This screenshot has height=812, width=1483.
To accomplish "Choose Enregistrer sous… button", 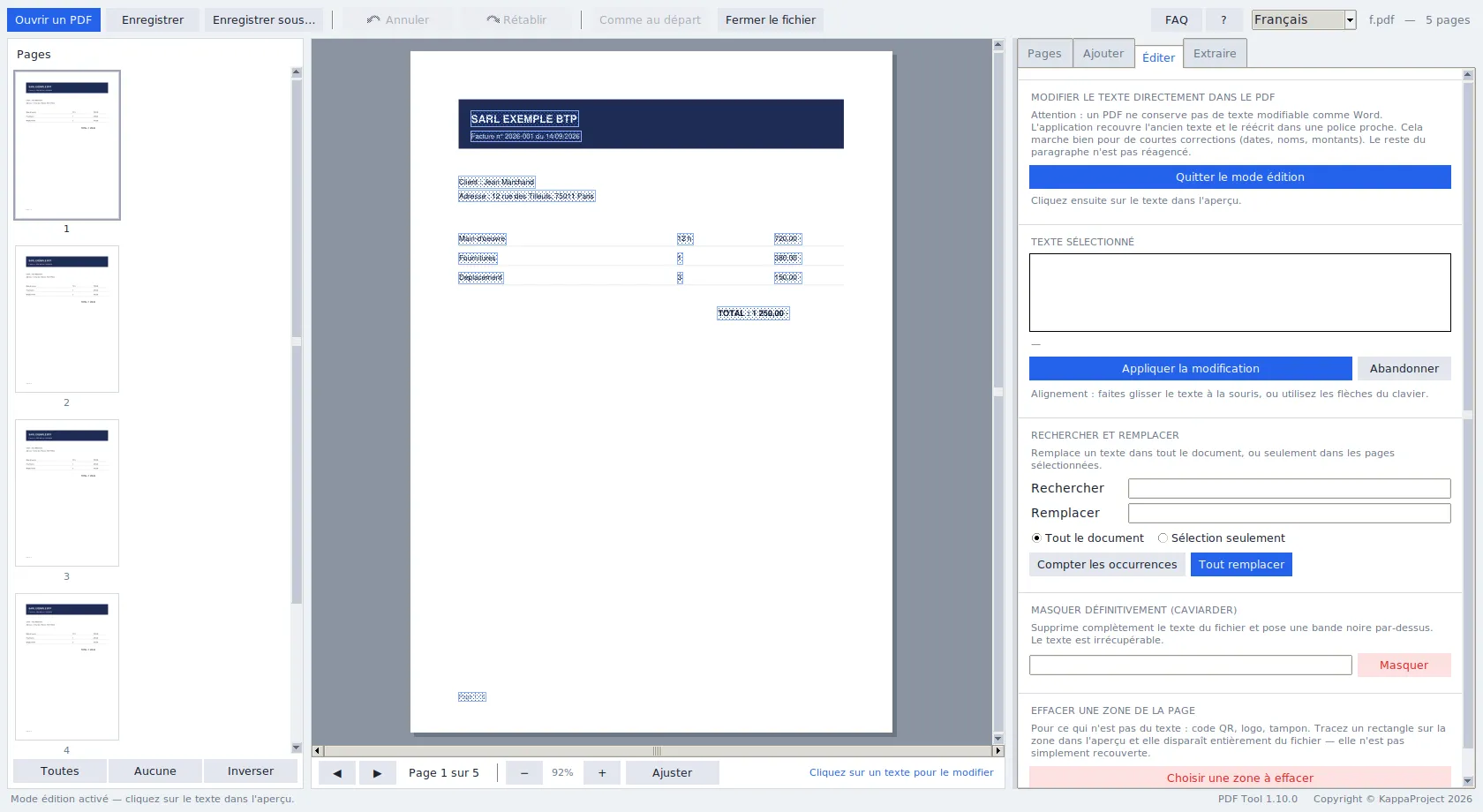I will tap(264, 19).
